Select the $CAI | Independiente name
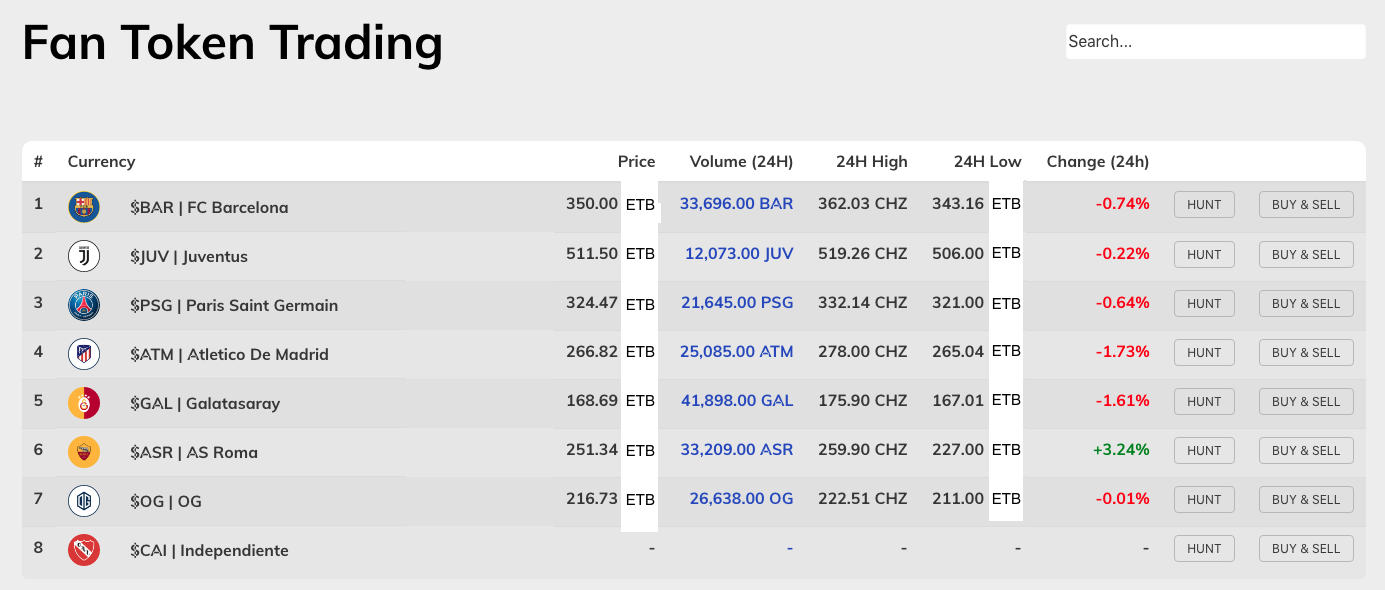1385x590 pixels. click(209, 551)
